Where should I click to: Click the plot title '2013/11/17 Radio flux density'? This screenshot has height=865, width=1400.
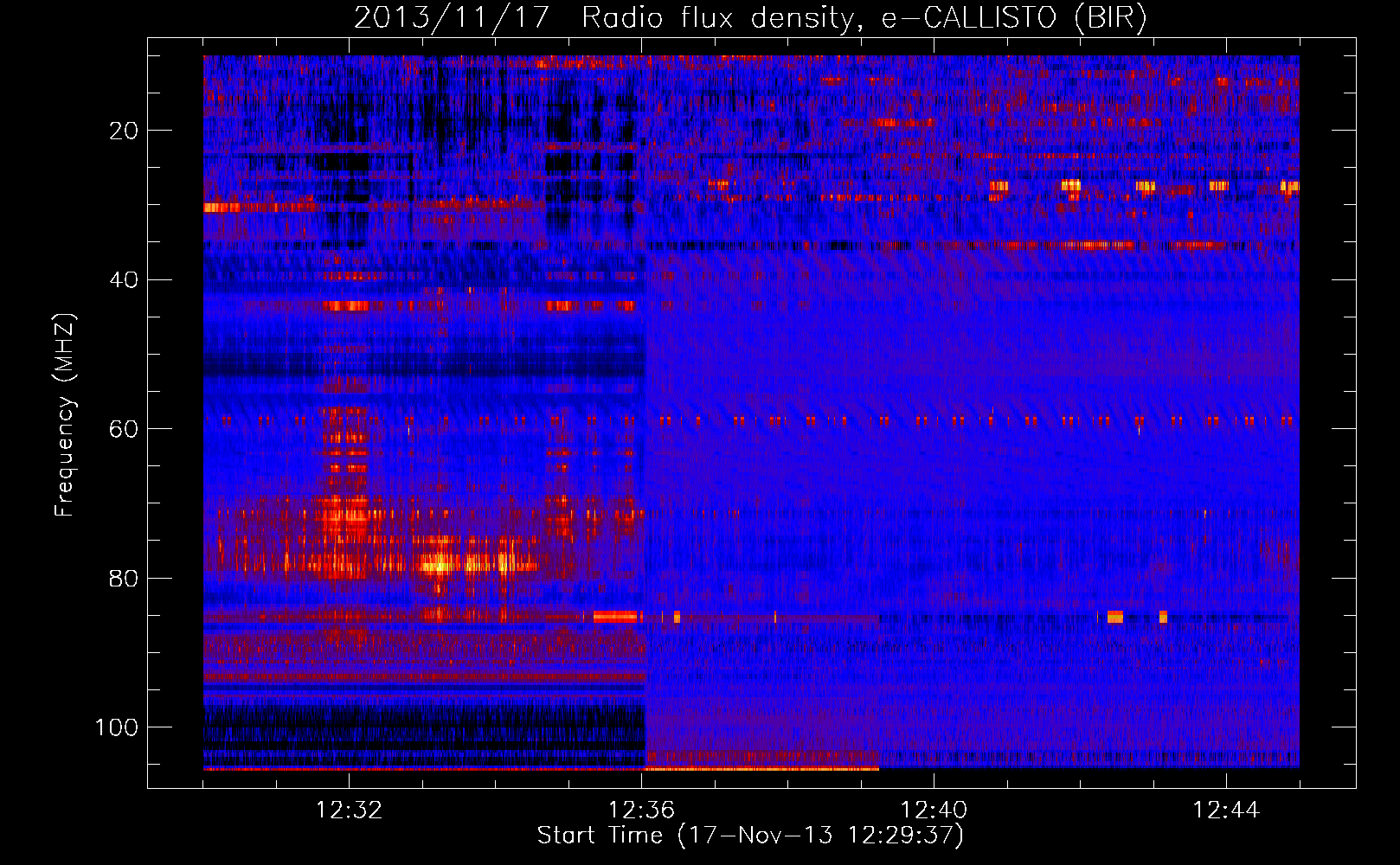750,17
